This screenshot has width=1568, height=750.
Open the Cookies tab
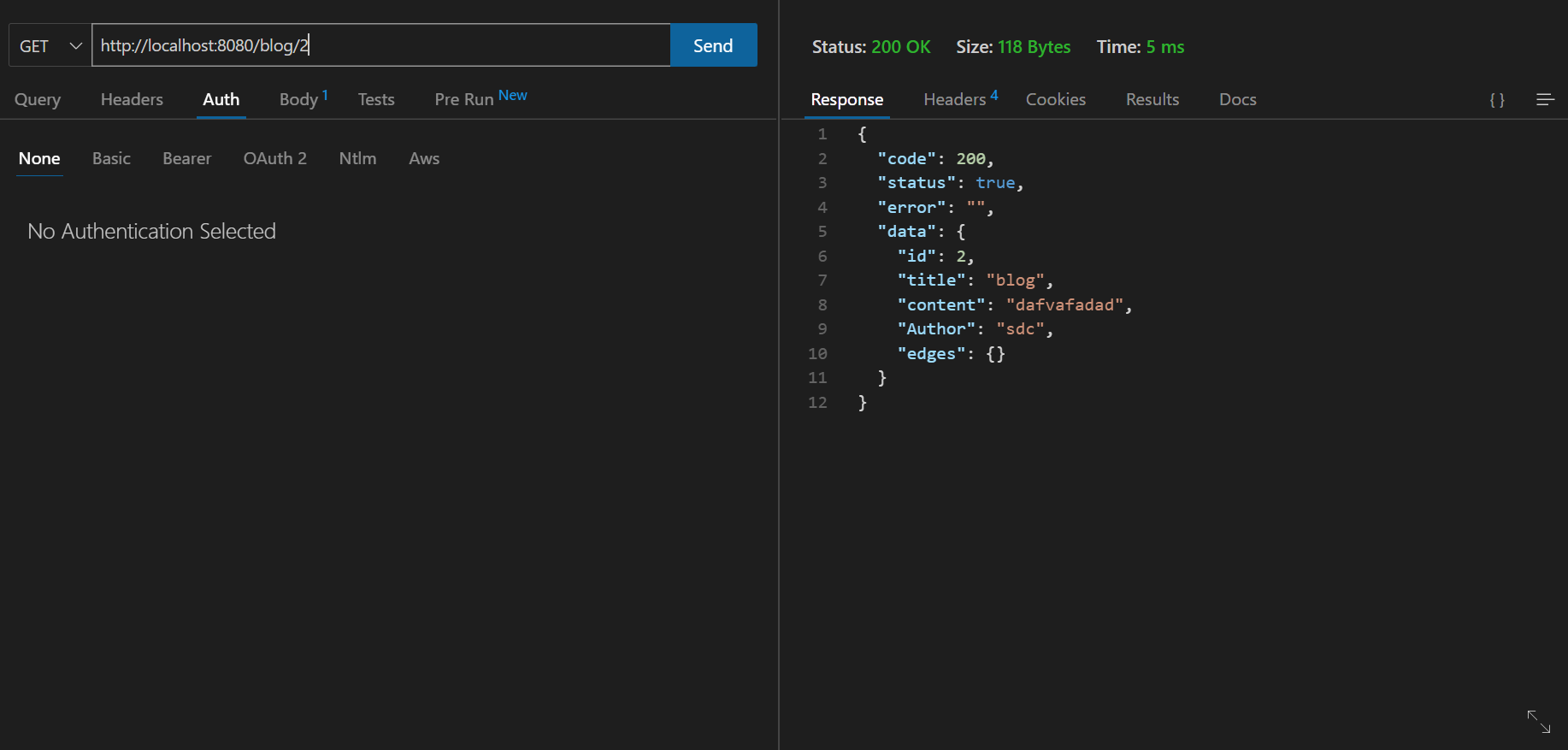(1056, 100)
